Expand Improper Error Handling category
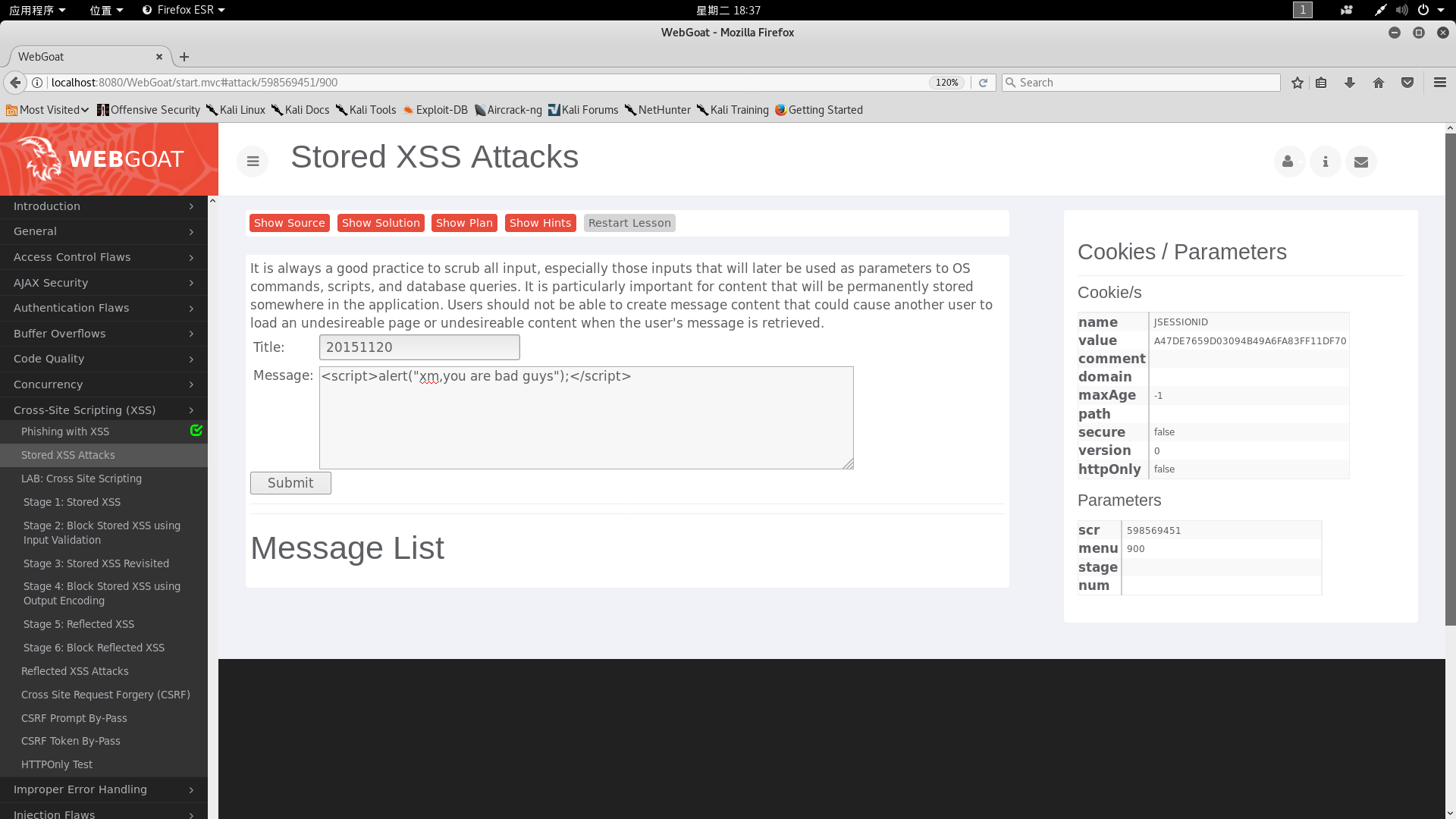 tap(104, 789)
